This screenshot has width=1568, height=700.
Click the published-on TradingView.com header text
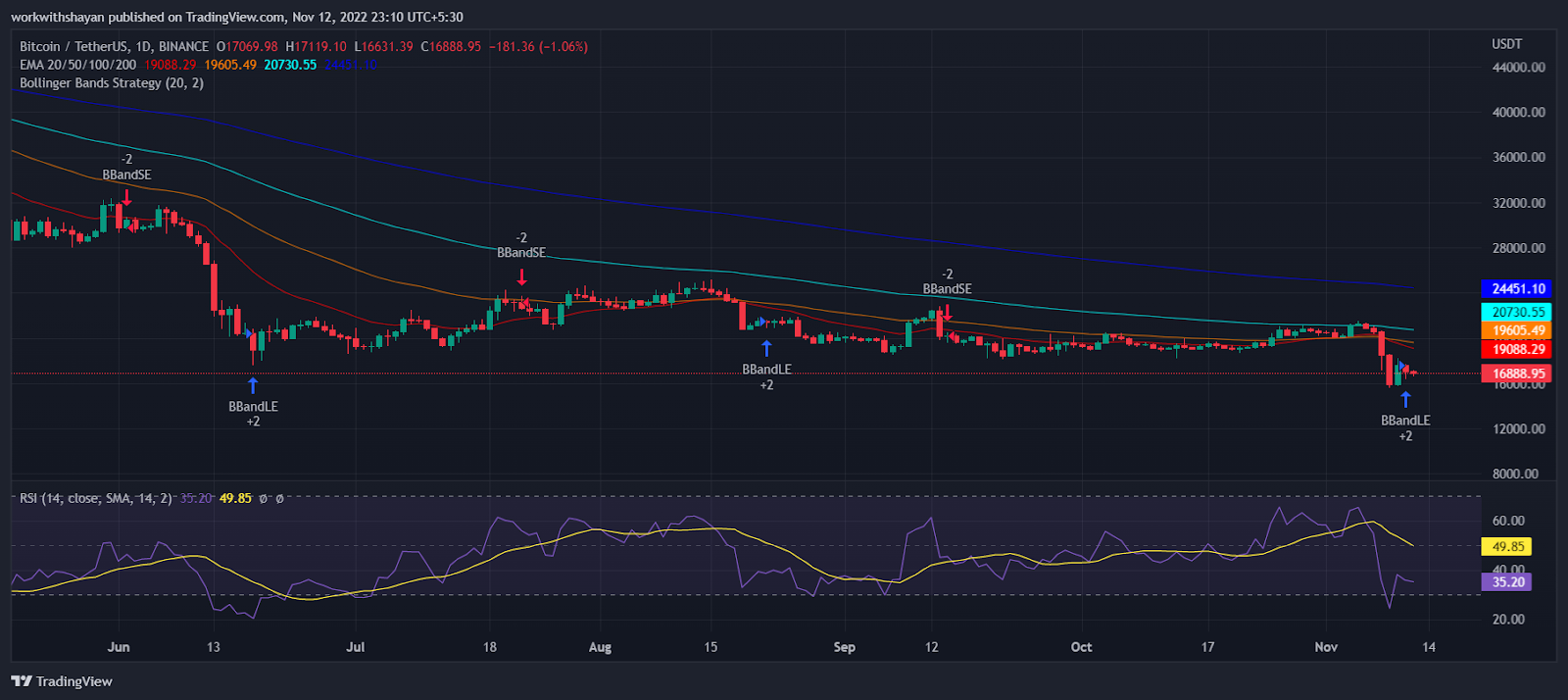coord(237,17)
